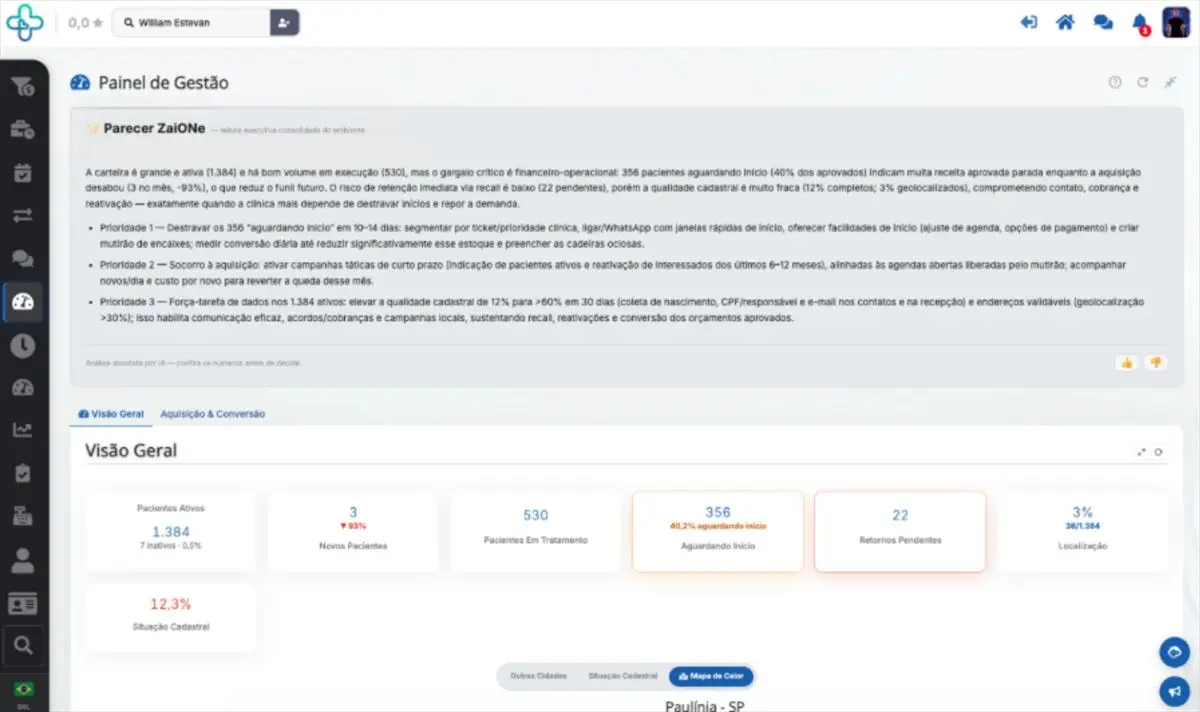The height and width of the screenshot is (712, 1200).
Task: Click the logout arrow icon in header
Action: click(x=1028, y=22)
